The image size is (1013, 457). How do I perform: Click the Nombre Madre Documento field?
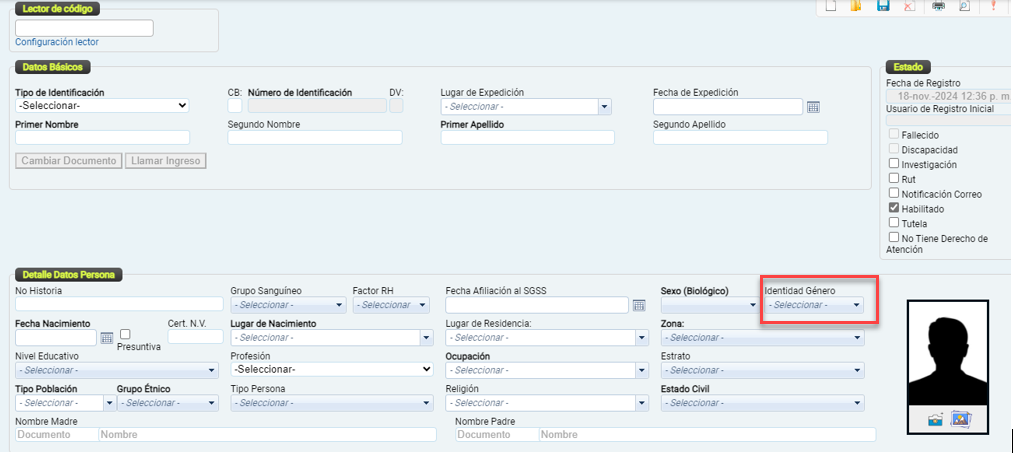[x=56, y=434]
